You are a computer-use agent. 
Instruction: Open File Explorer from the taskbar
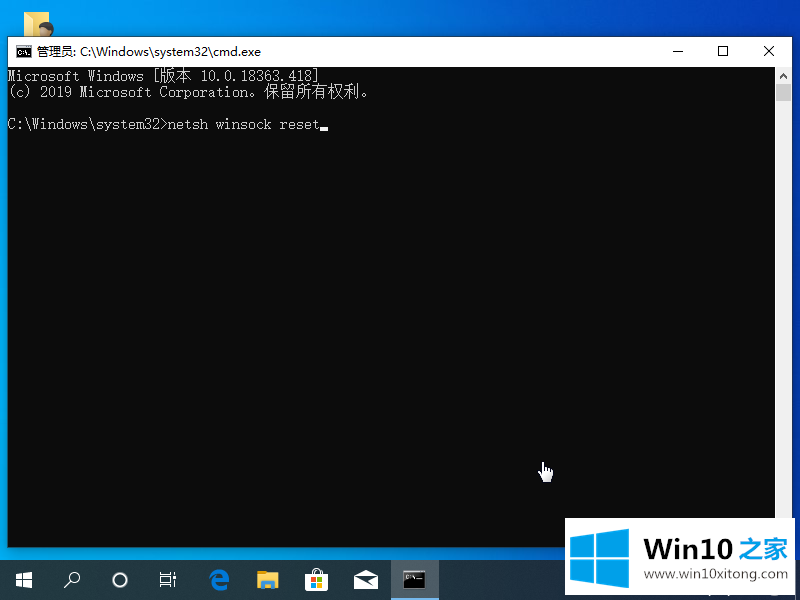tap(267, 579)
